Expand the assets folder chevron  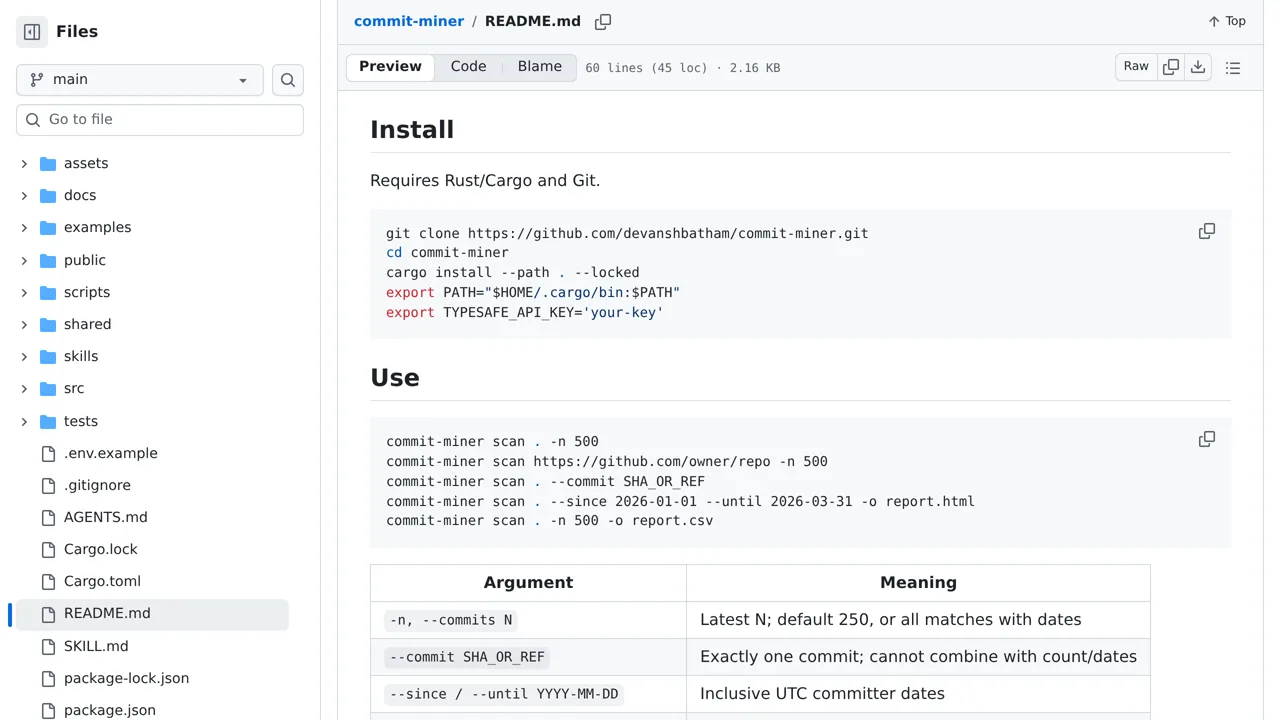(24, 163)
